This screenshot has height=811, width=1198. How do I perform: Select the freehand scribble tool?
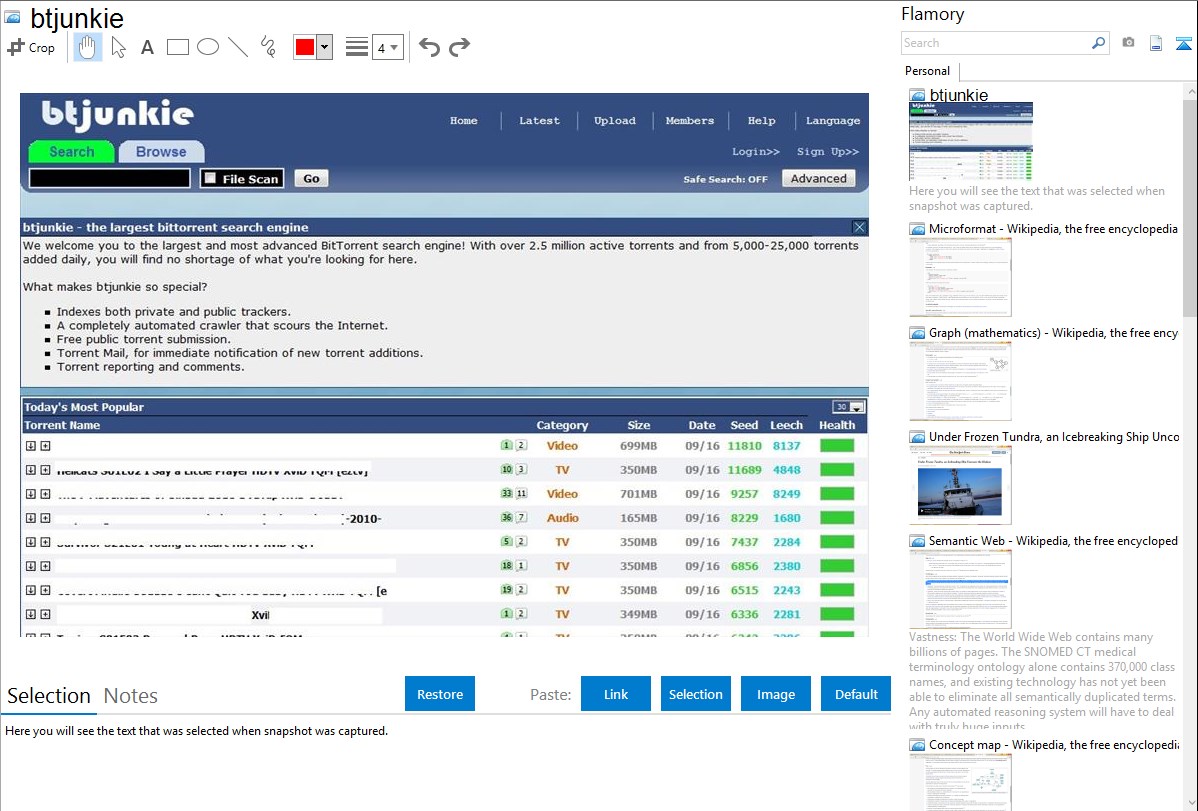(268, 47)
